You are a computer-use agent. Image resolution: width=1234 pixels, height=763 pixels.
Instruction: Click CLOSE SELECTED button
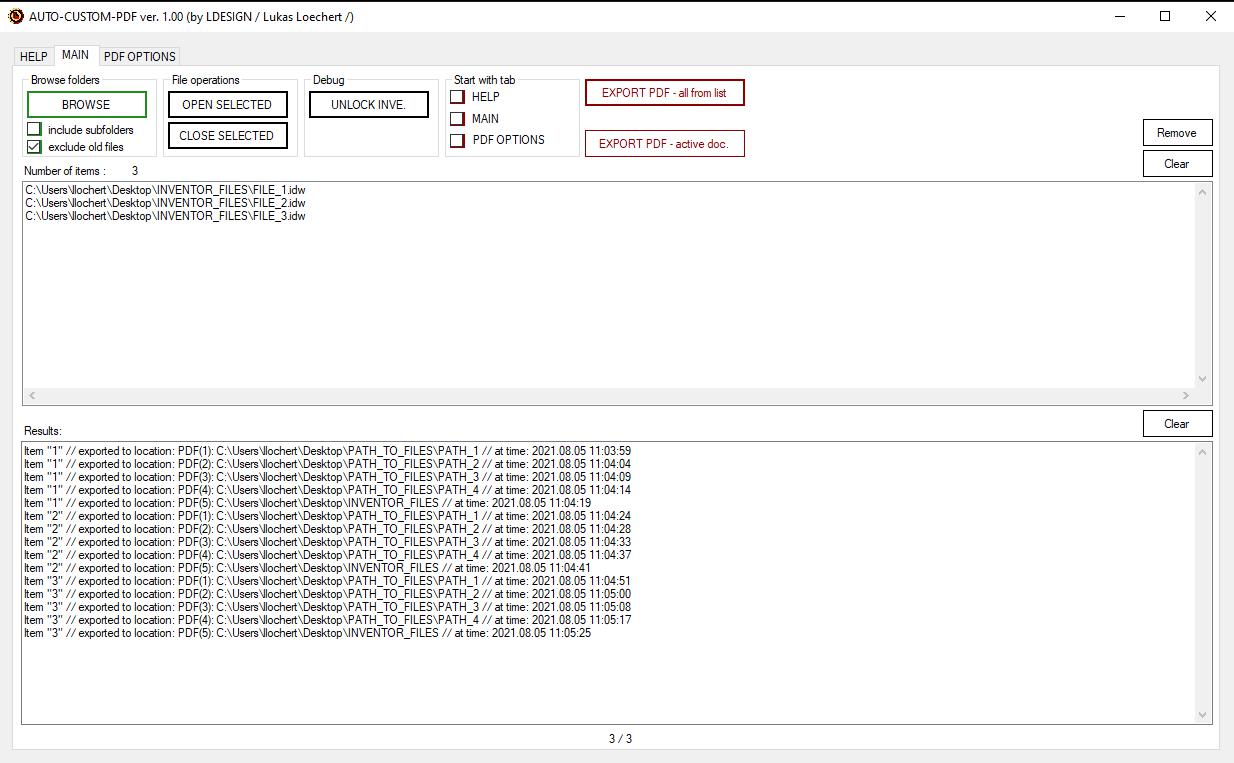coord(227,135)
